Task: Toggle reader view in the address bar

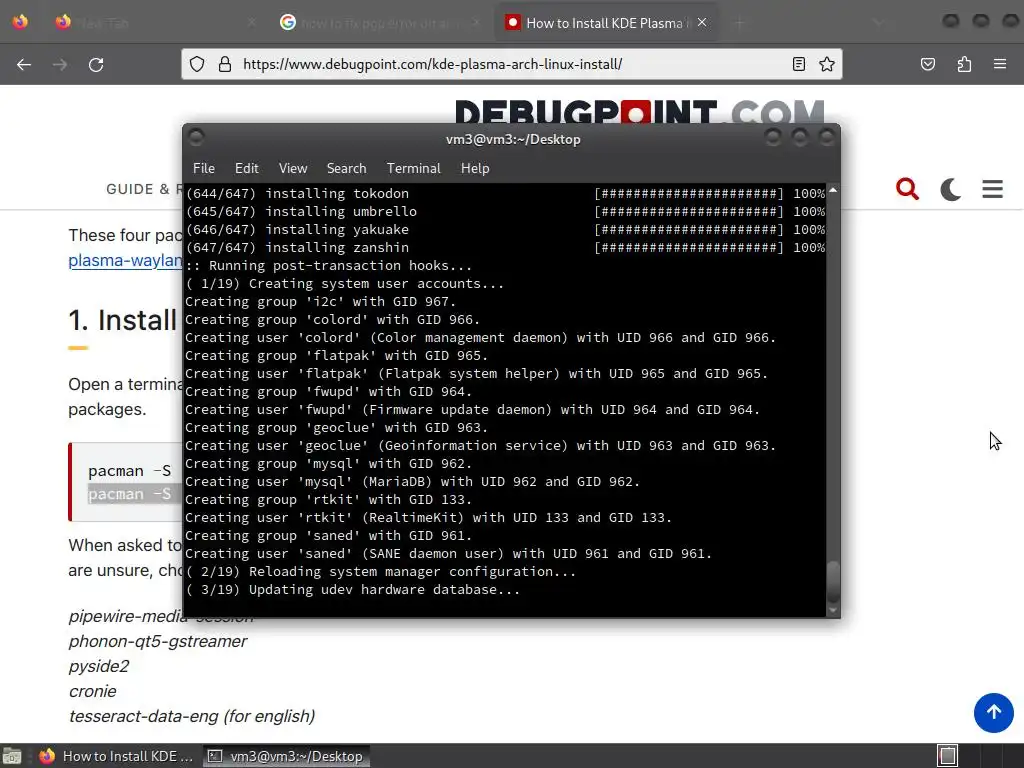Action: [799, 64]
